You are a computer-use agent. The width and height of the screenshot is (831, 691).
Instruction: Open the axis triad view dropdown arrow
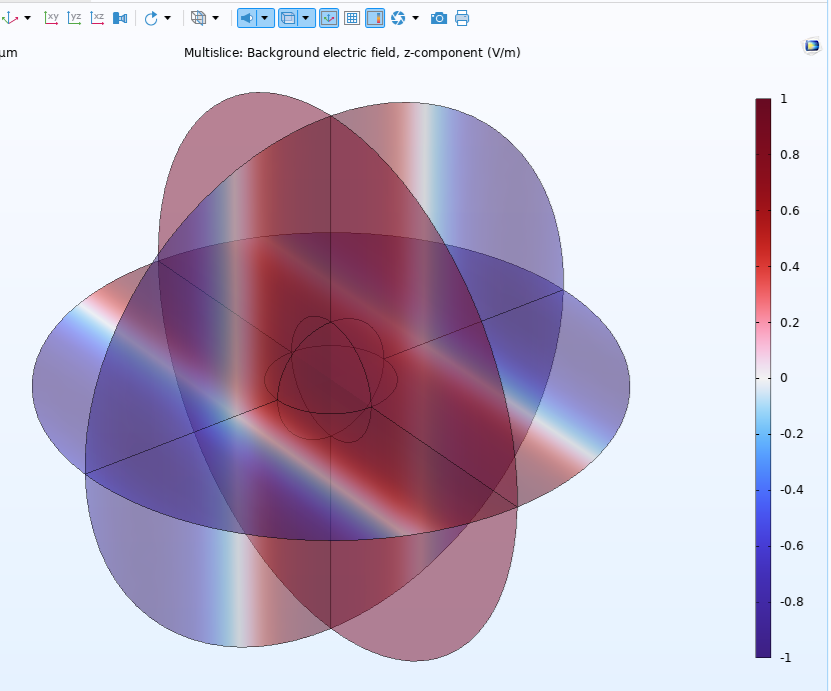(27, 18)
